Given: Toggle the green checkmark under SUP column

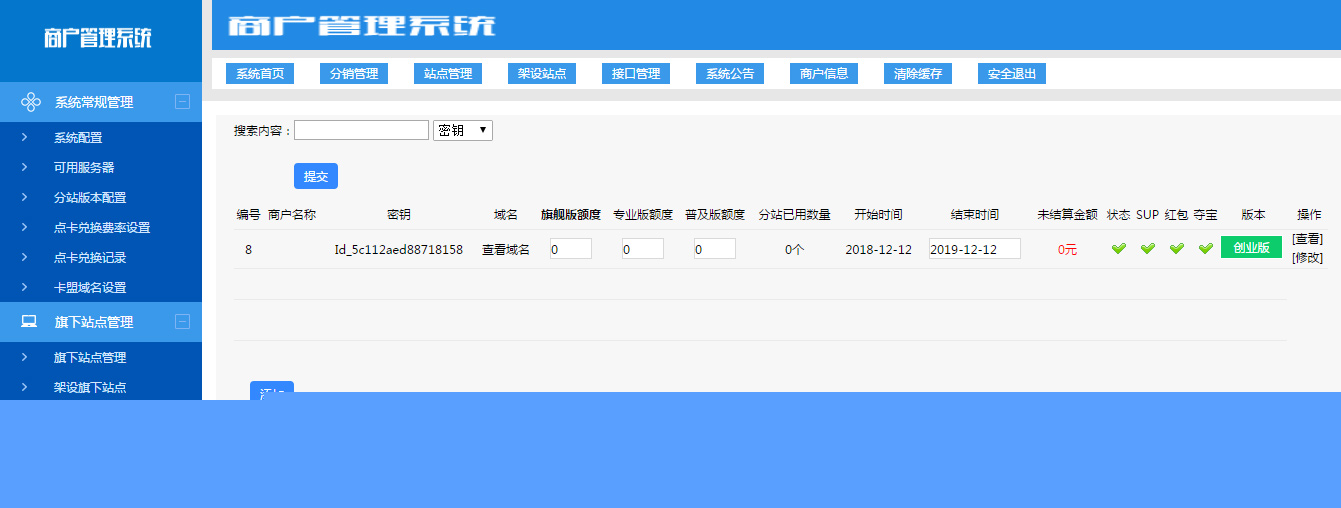Looking at the screenshot, I should click(1147, 249).
